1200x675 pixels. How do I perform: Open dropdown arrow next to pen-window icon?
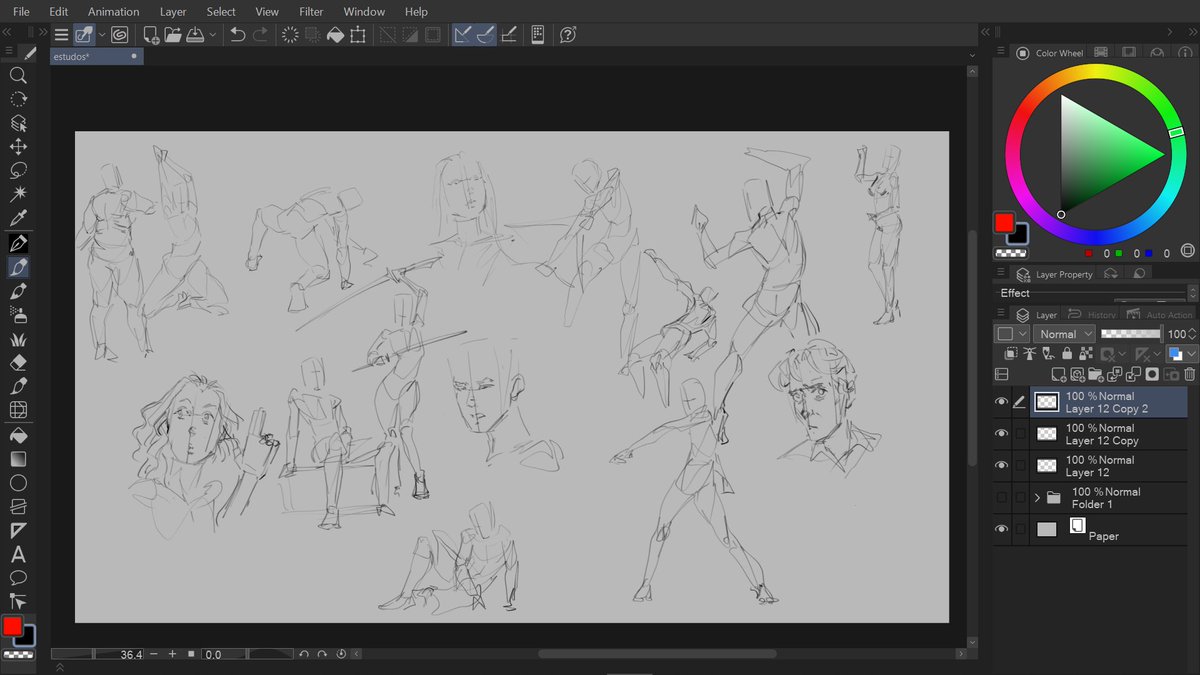tap(102, 35)
